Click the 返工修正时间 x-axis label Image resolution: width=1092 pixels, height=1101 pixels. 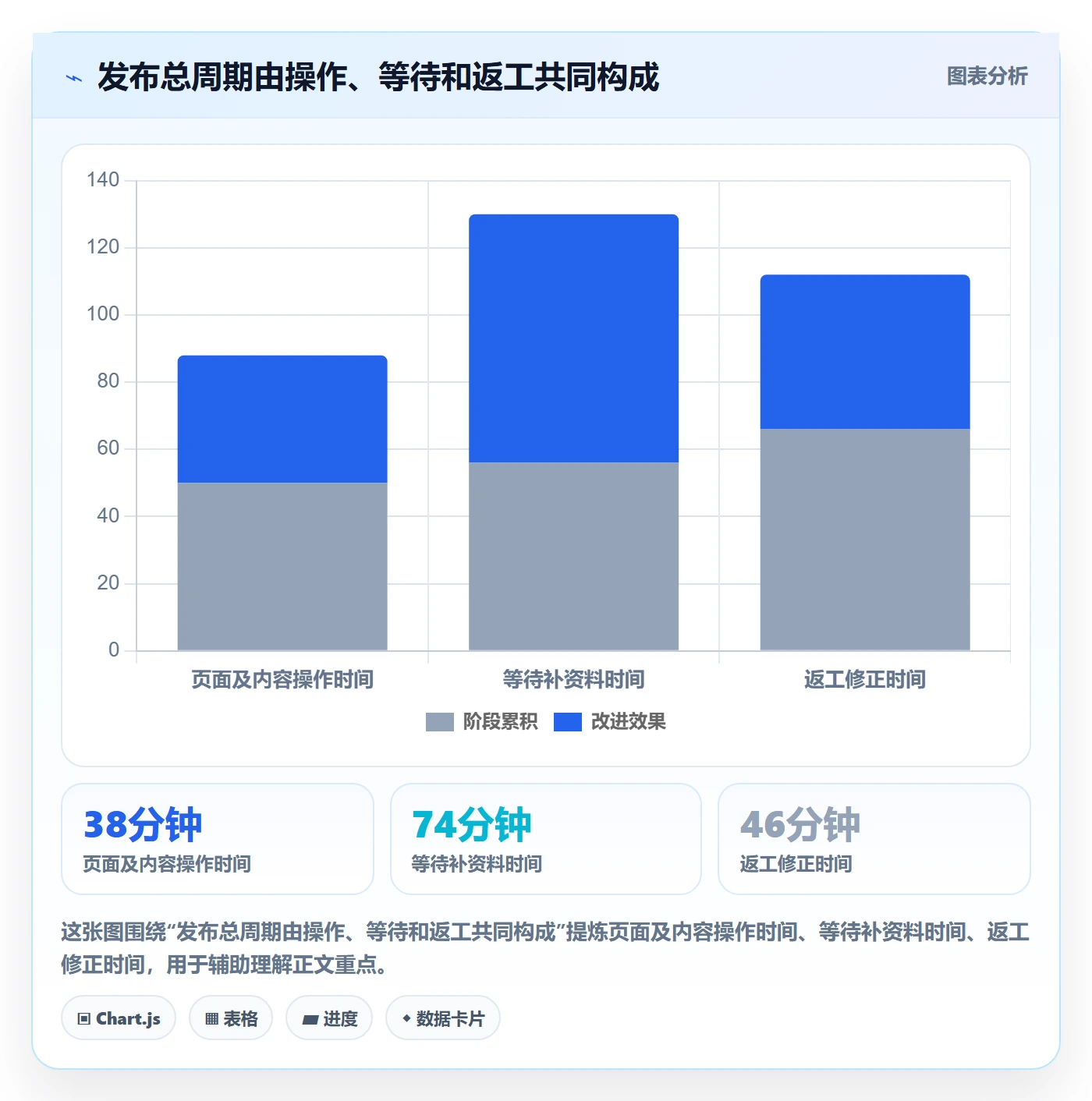[865, 680]
